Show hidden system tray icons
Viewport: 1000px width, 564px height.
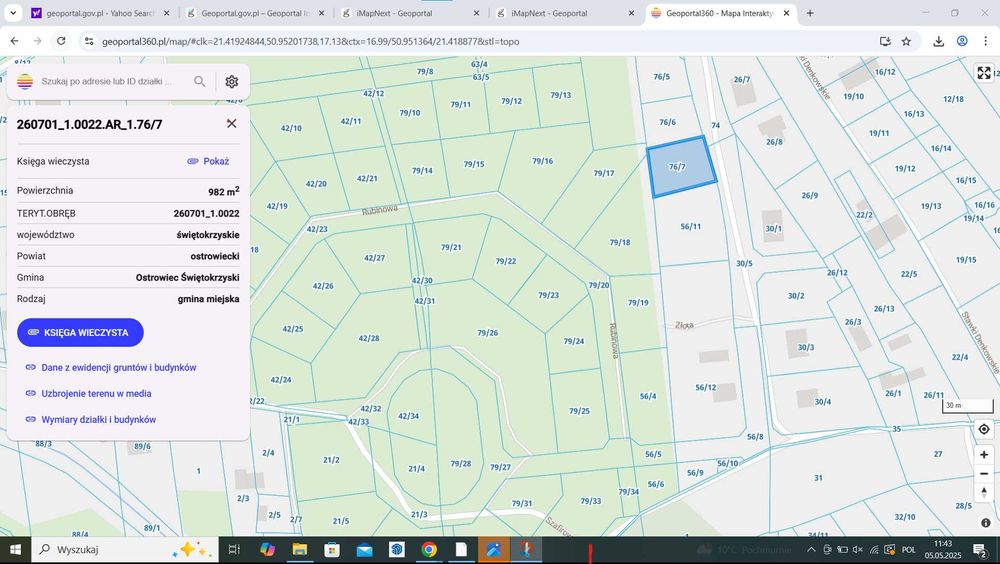pos(811,549)
